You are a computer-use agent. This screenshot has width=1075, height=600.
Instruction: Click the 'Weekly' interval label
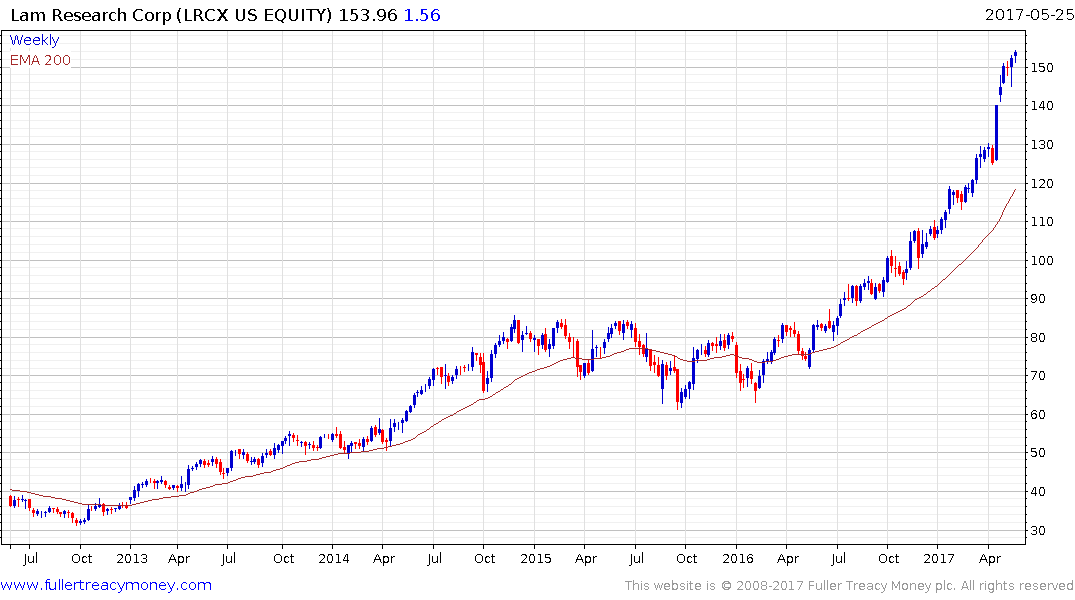tap(34, 40)
